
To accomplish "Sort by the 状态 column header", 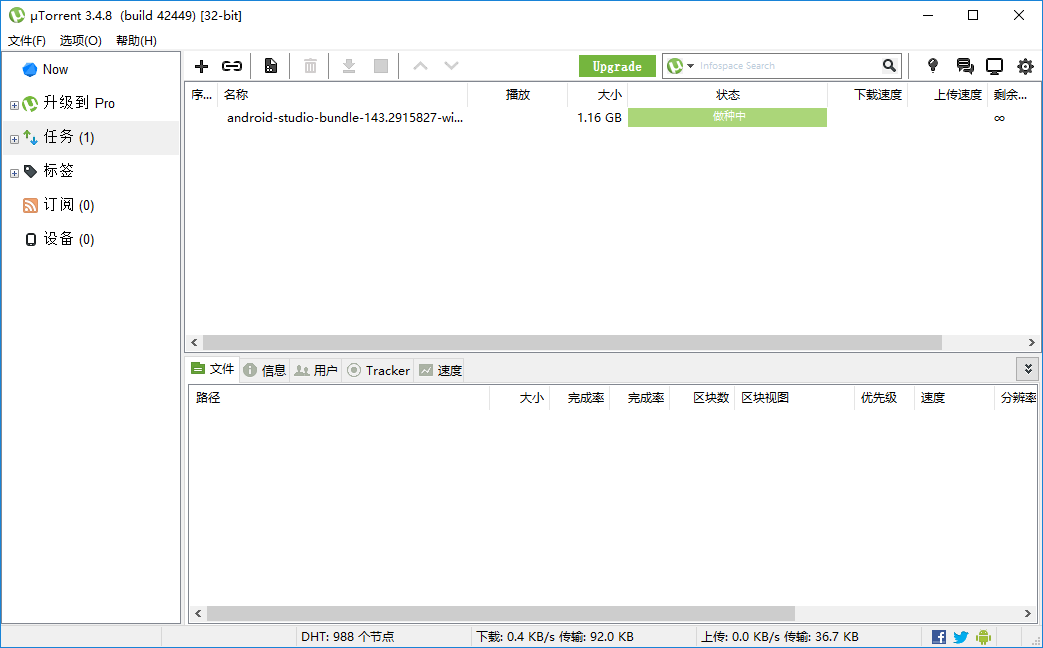I will [x=727, y=94].
